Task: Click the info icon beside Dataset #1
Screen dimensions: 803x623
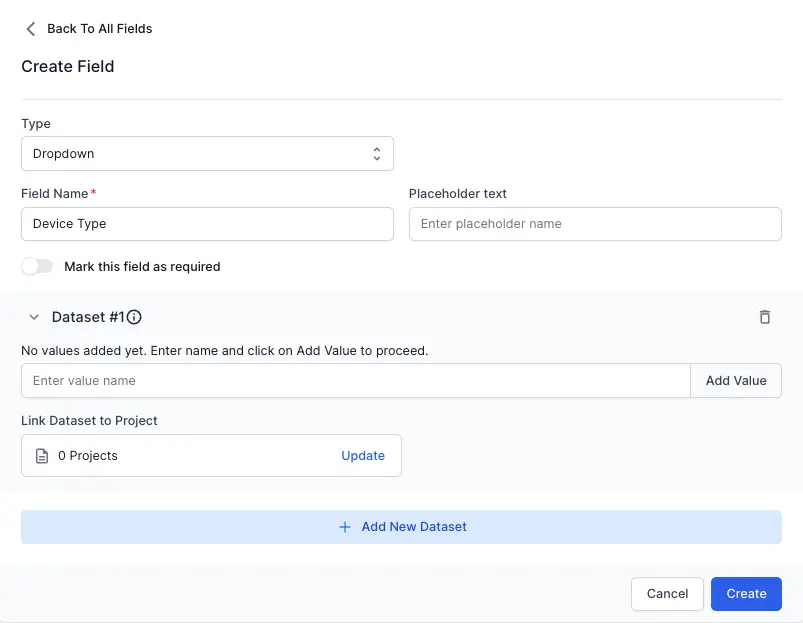Action: 134,317
